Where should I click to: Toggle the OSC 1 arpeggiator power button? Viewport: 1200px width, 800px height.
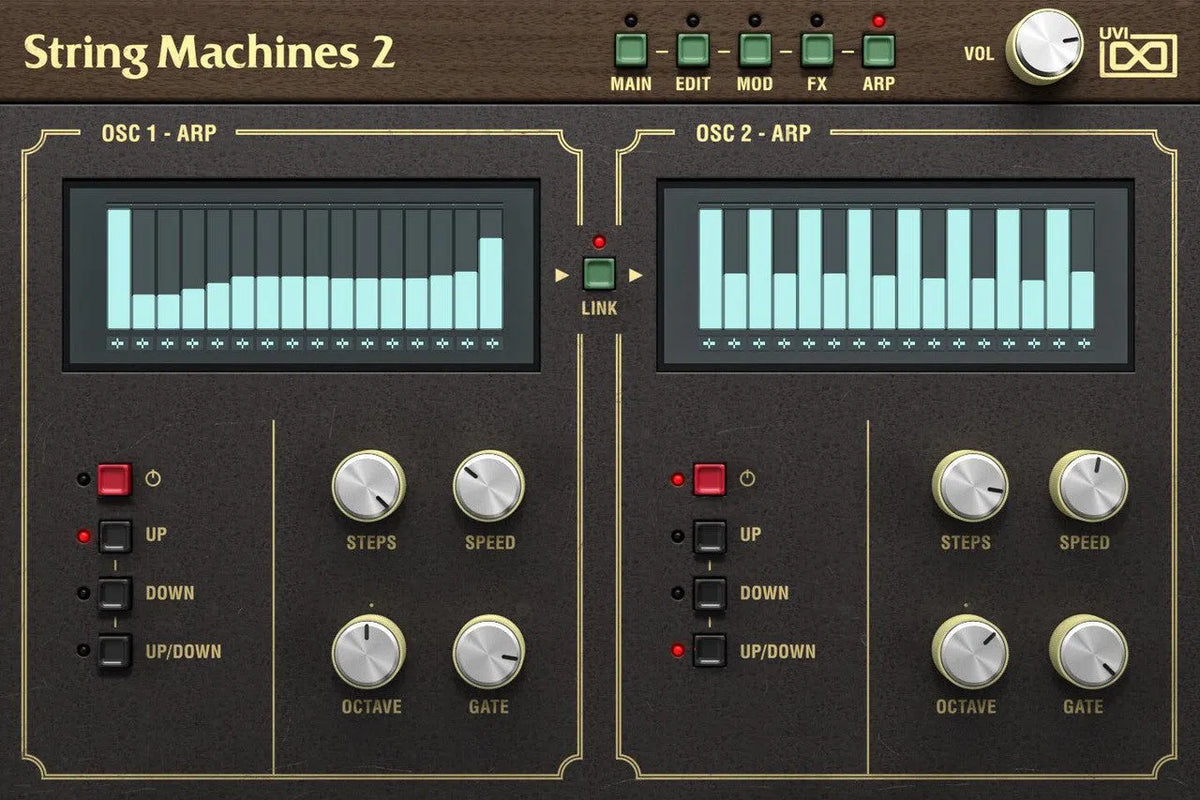click(x=113, y=478)
